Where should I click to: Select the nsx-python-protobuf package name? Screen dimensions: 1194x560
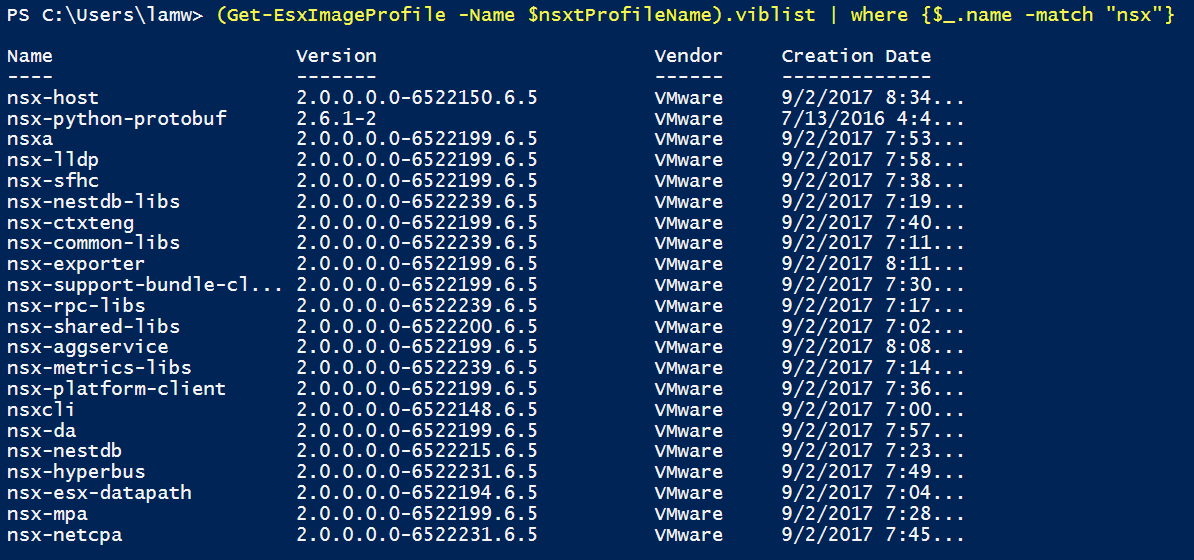point(116,119)
